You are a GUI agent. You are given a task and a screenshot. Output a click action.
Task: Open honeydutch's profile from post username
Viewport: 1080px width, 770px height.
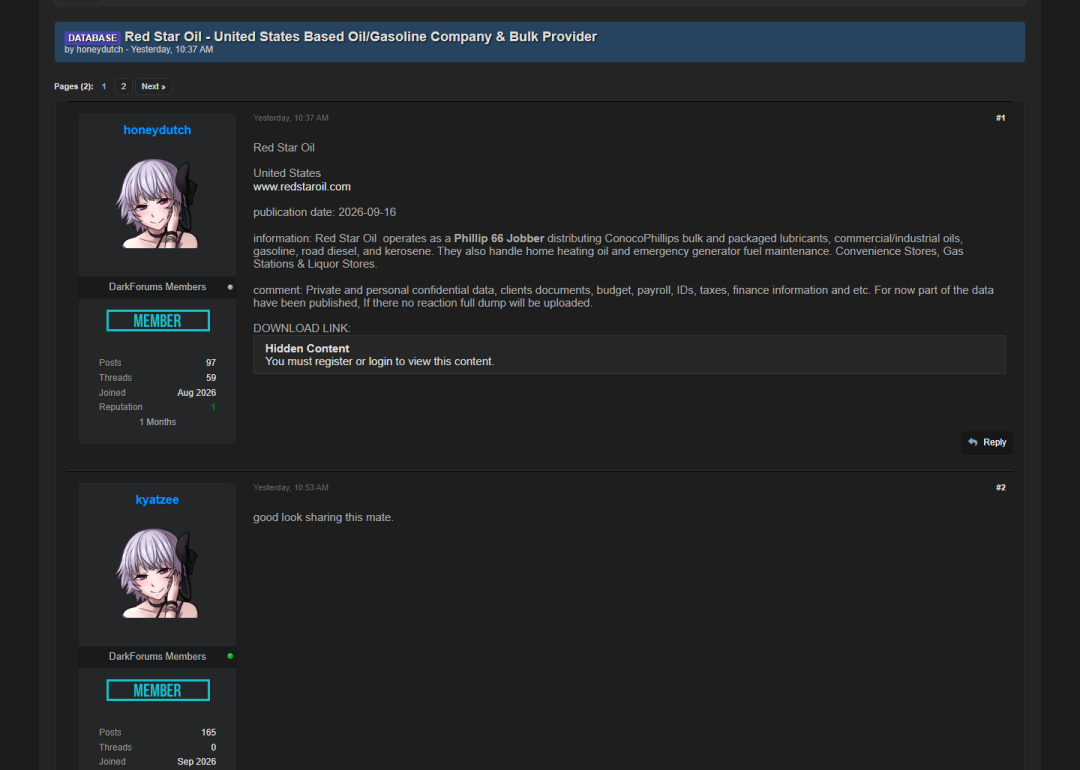(157, 130)
